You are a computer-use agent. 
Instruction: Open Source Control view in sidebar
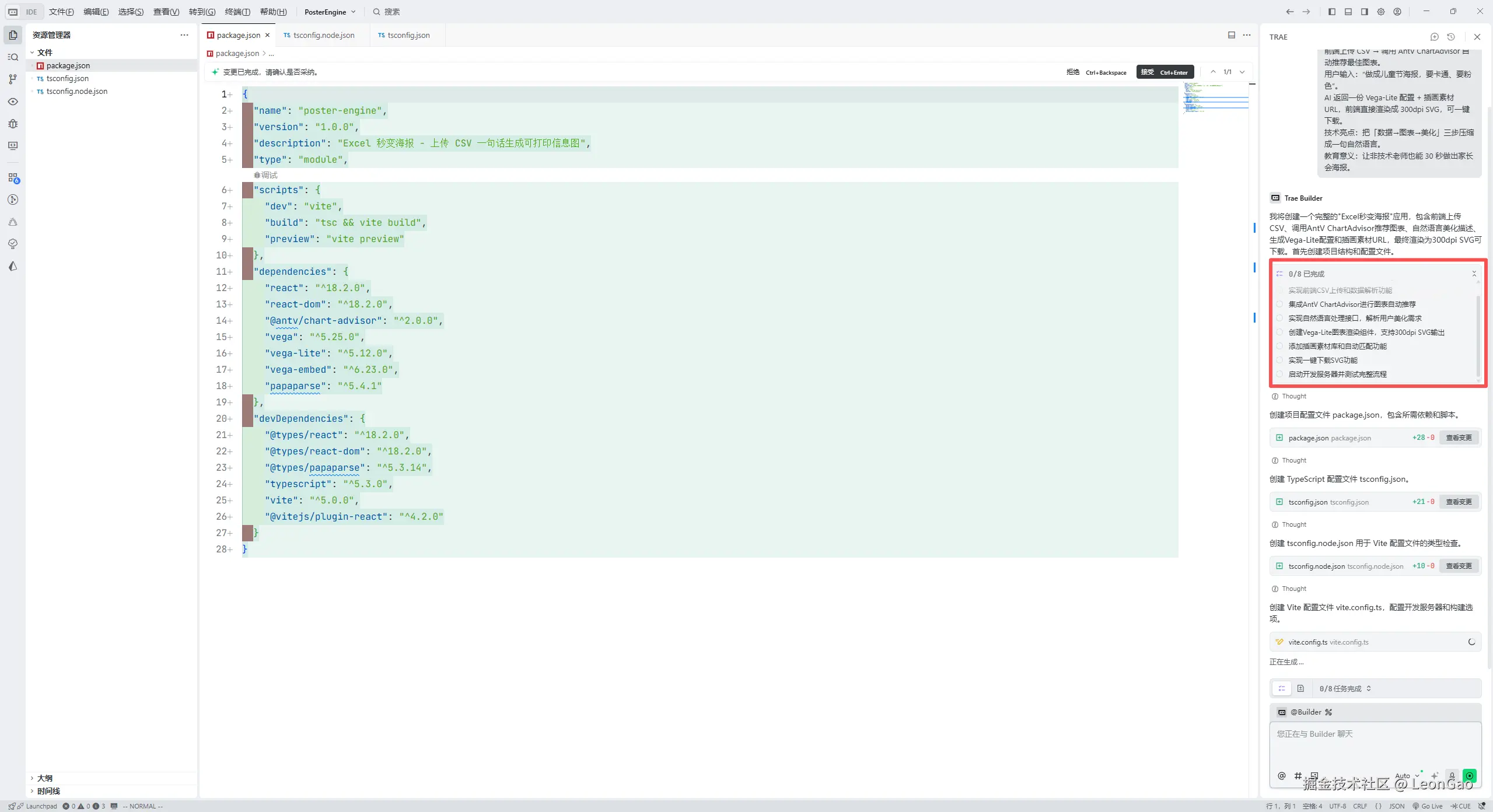click(x=13, y=79)
